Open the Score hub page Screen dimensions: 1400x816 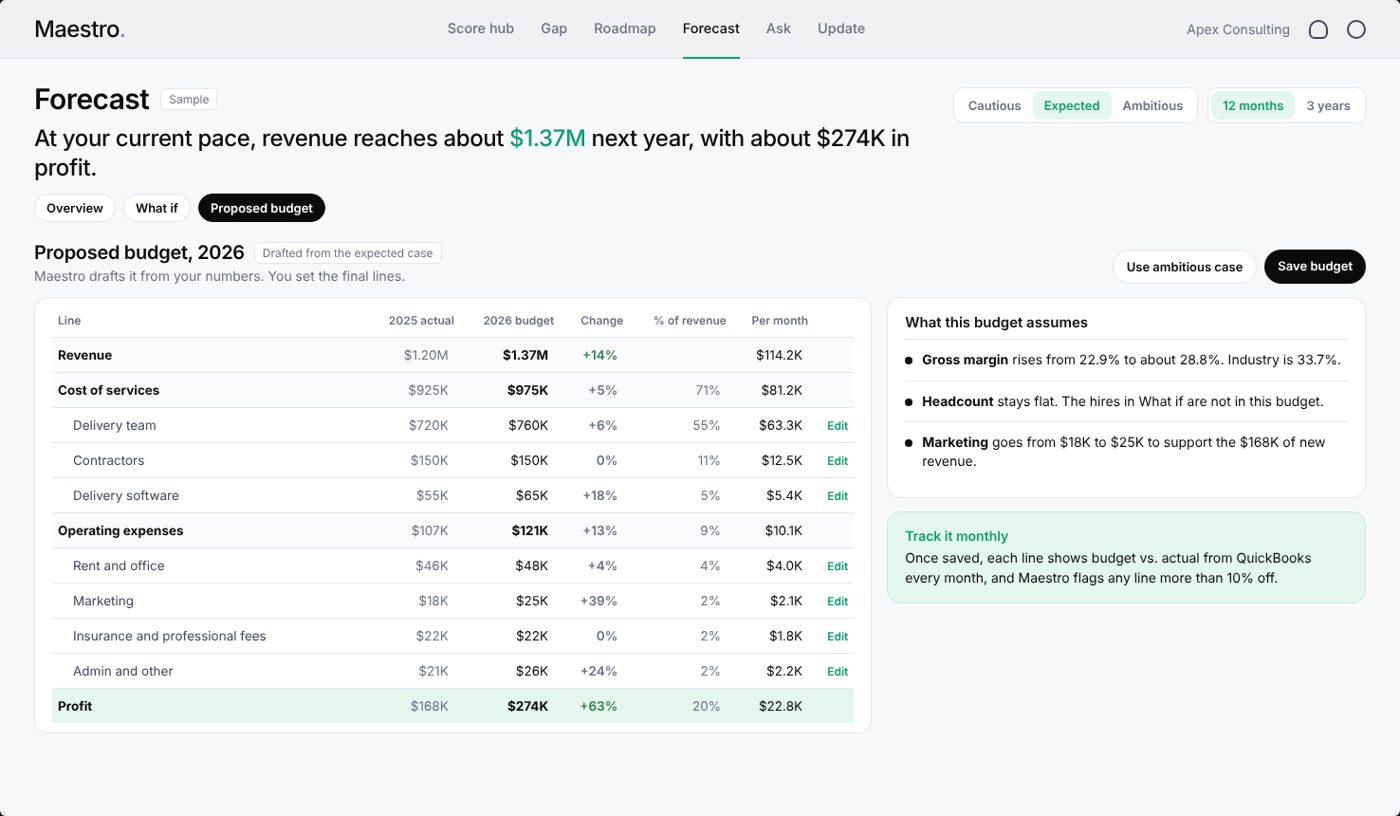tap(480, 29)
